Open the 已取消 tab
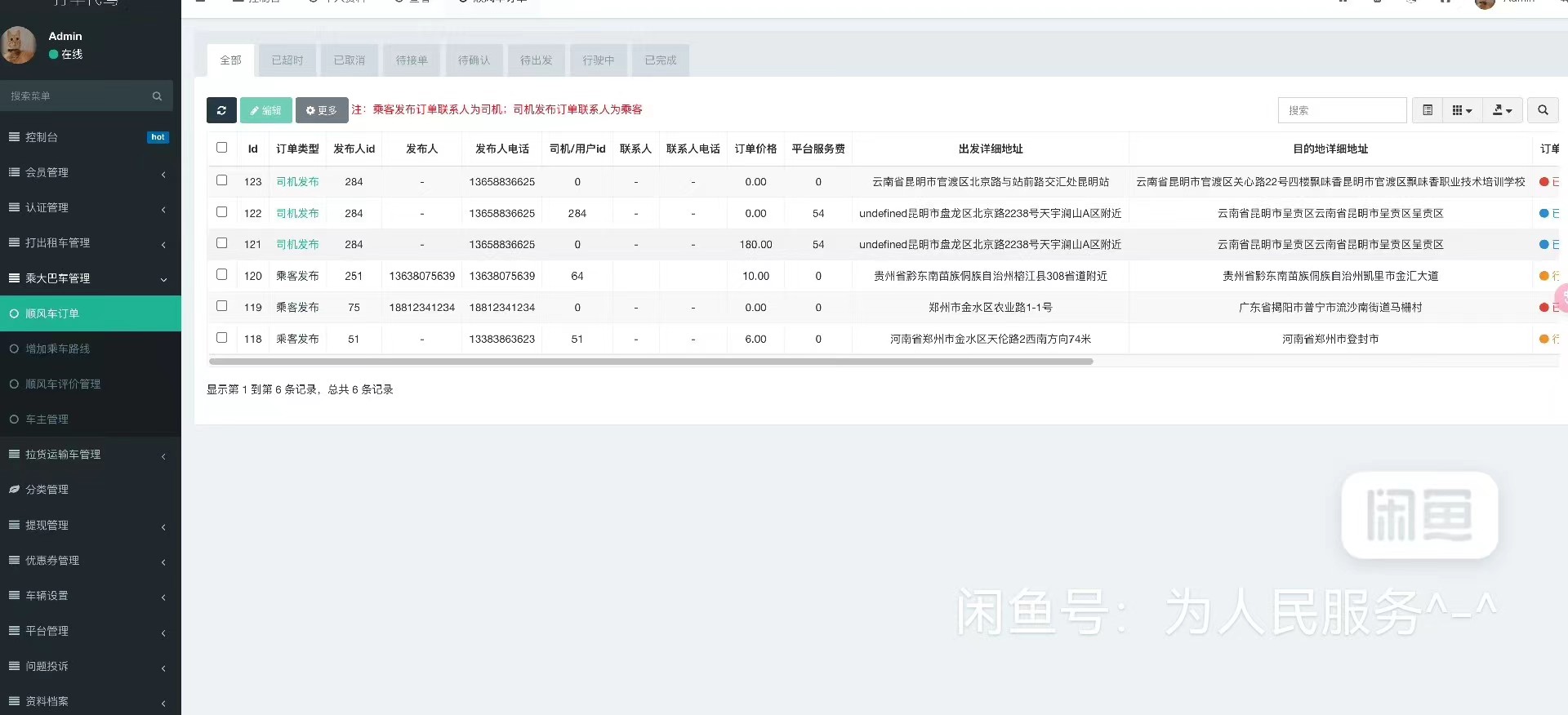Image resolution: width=1568 pixels, height=715 pixels. click(350, 60)
